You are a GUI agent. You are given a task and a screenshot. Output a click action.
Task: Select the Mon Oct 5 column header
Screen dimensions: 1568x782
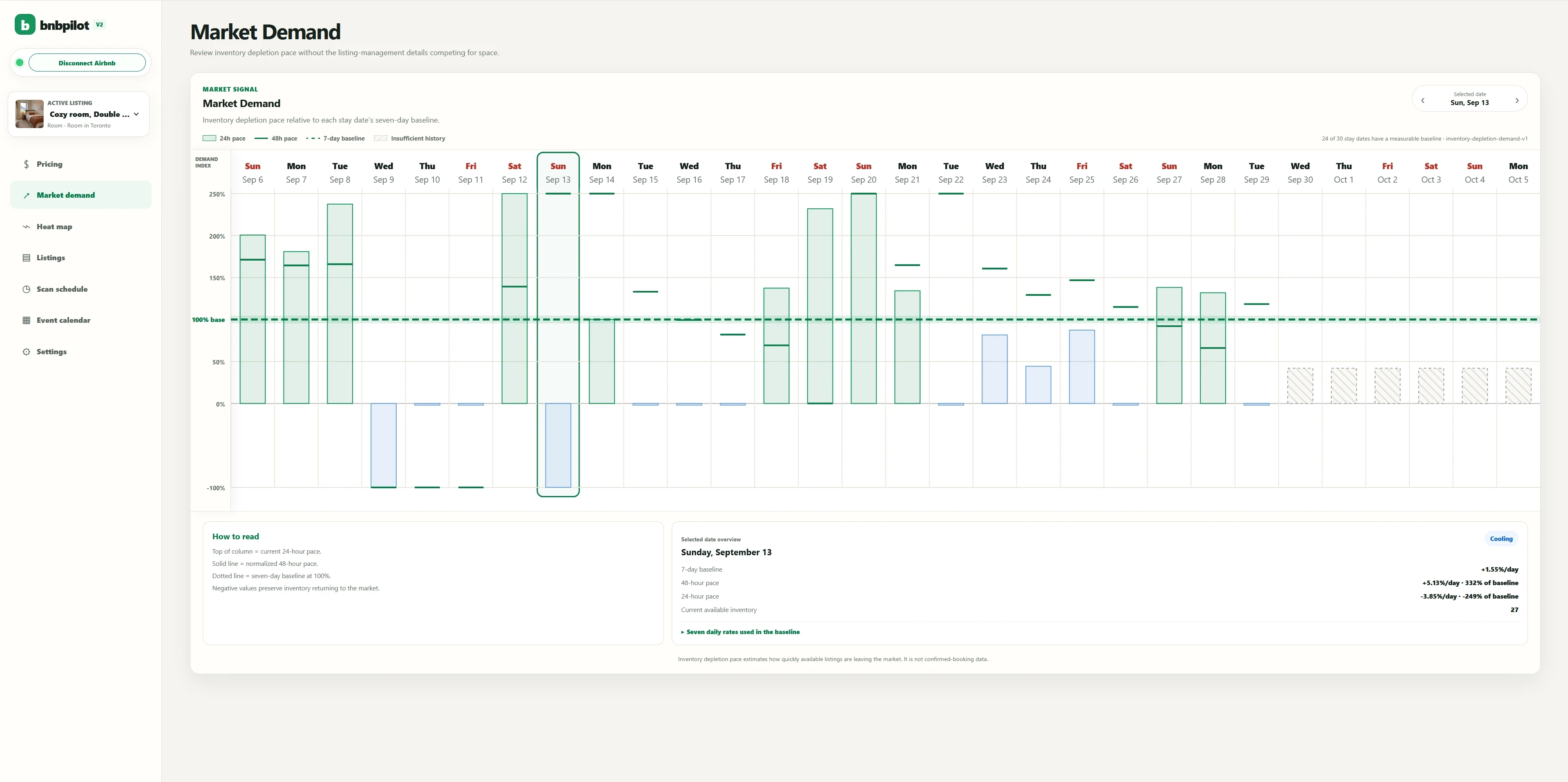point(1518,173)
